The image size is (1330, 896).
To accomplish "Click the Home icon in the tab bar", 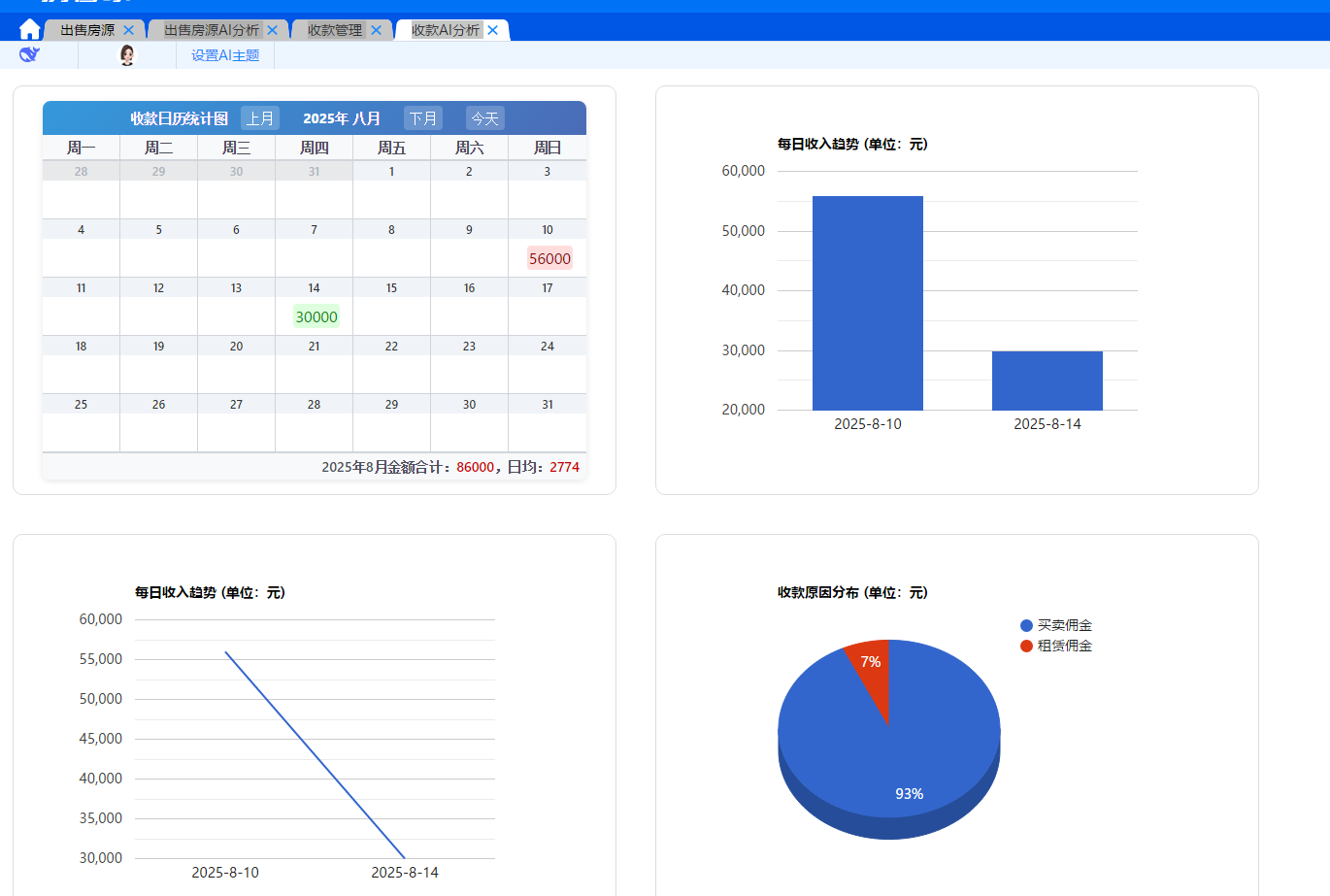I will pyautogui.click(x=29, y=29).
